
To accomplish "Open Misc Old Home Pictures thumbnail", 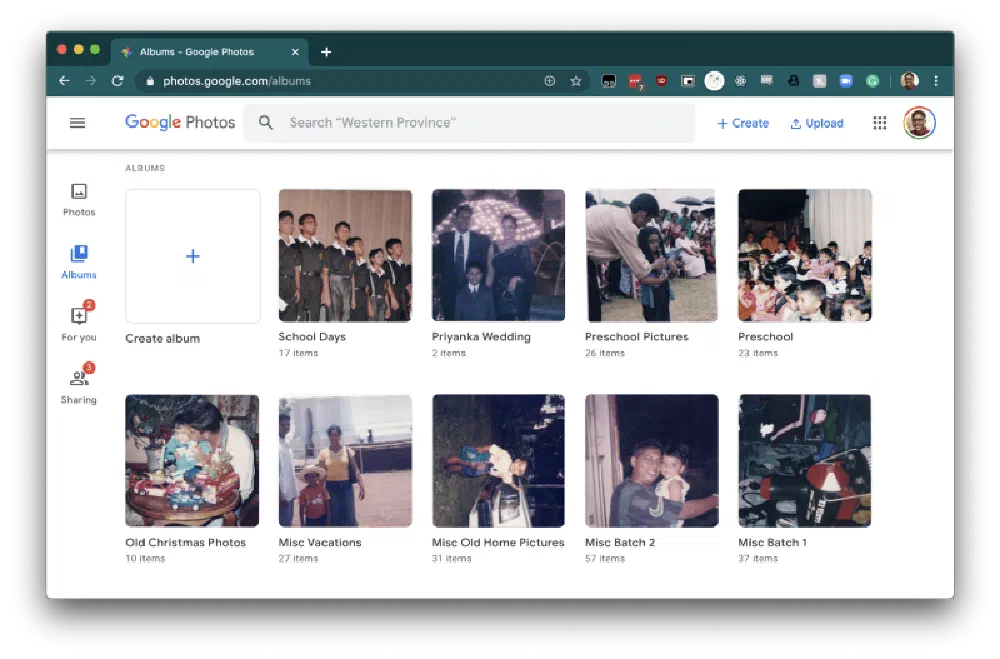I will click(x=498, y=461).
